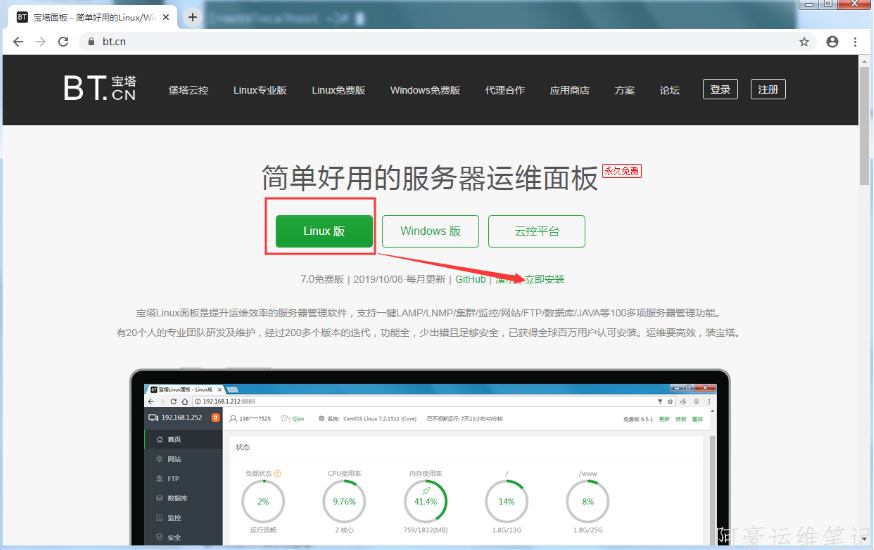
Task: Bookmark this page with the star icon
Action: [804, 42]
